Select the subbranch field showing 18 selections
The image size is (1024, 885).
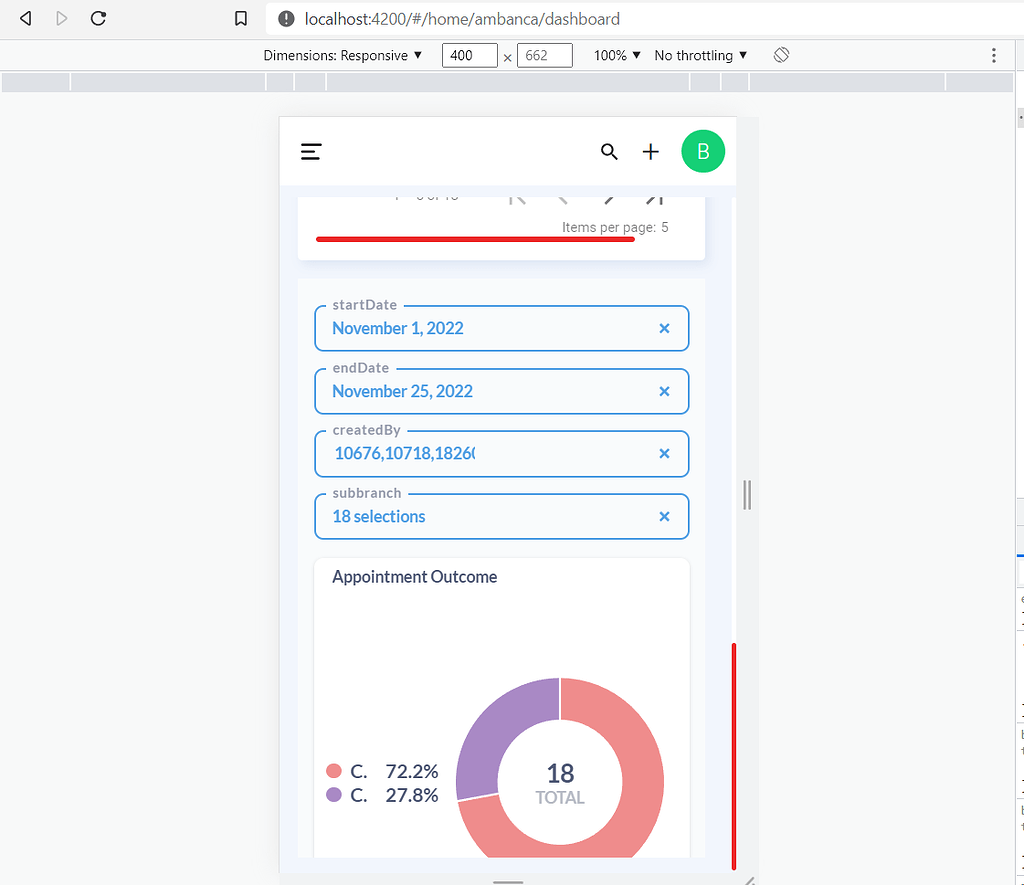click(480, 516)
